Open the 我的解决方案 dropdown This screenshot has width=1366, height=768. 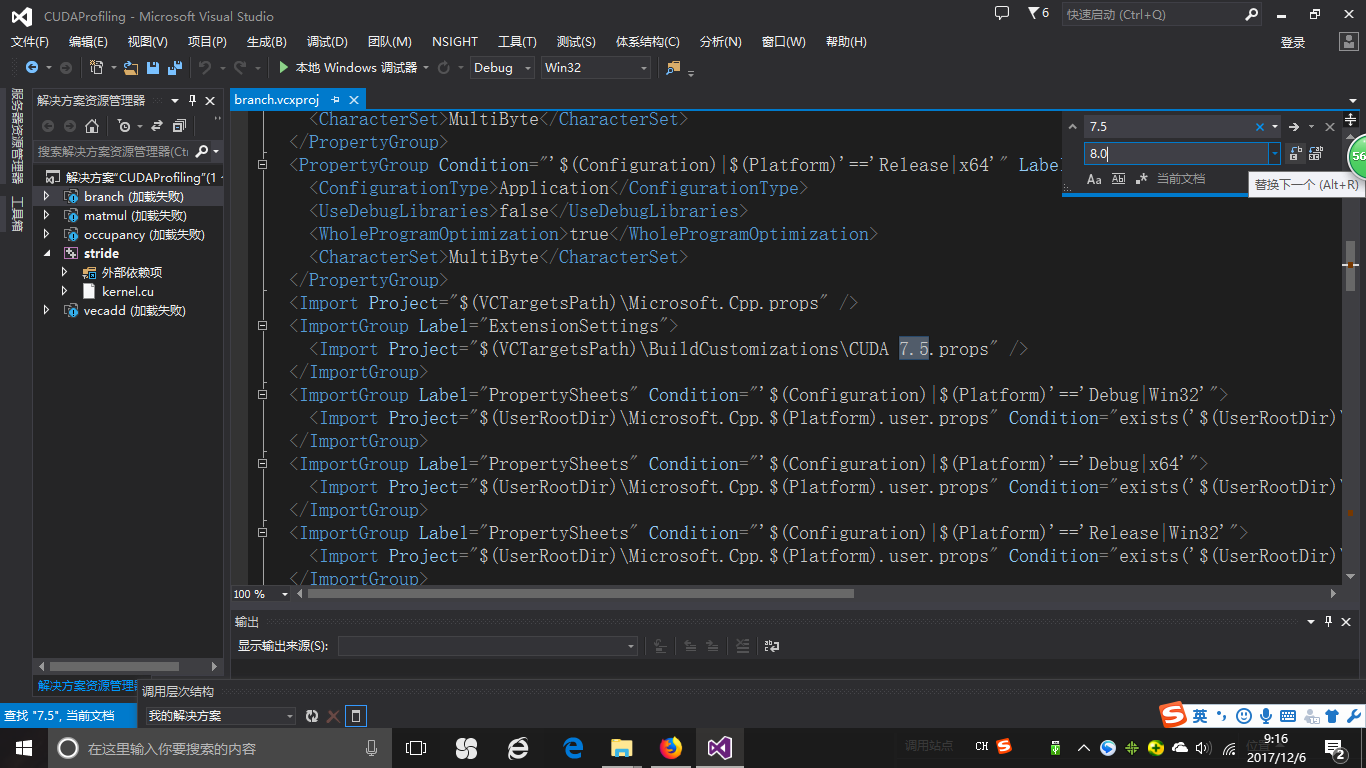[x=221, y=716]
